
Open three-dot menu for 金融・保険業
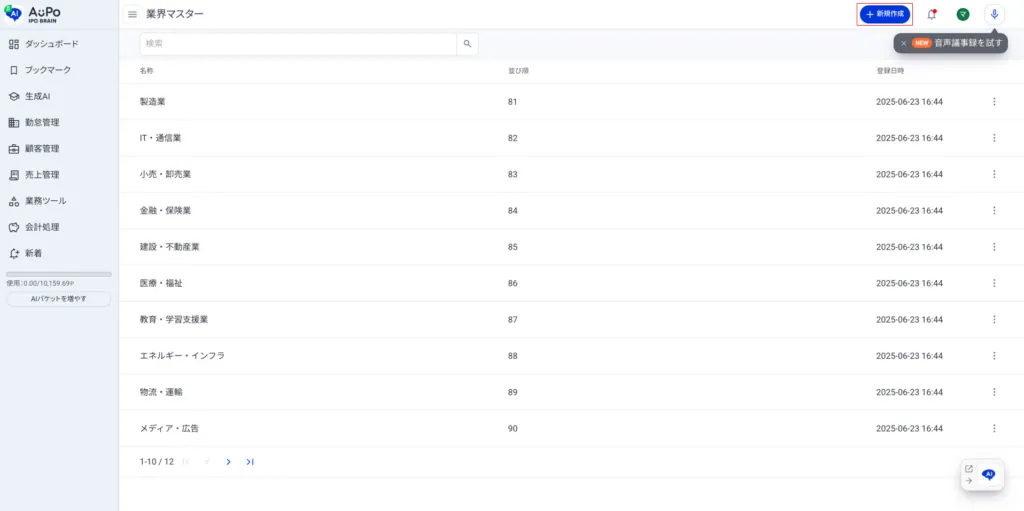coord(994,210)
